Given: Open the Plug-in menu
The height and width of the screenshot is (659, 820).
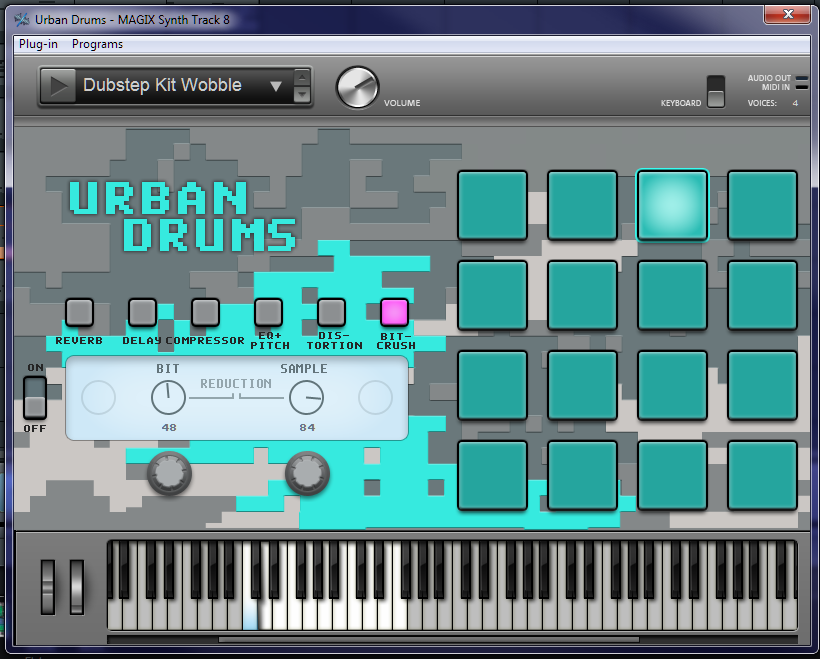Looking at the screenshot, I should click(x=38, y=44).
